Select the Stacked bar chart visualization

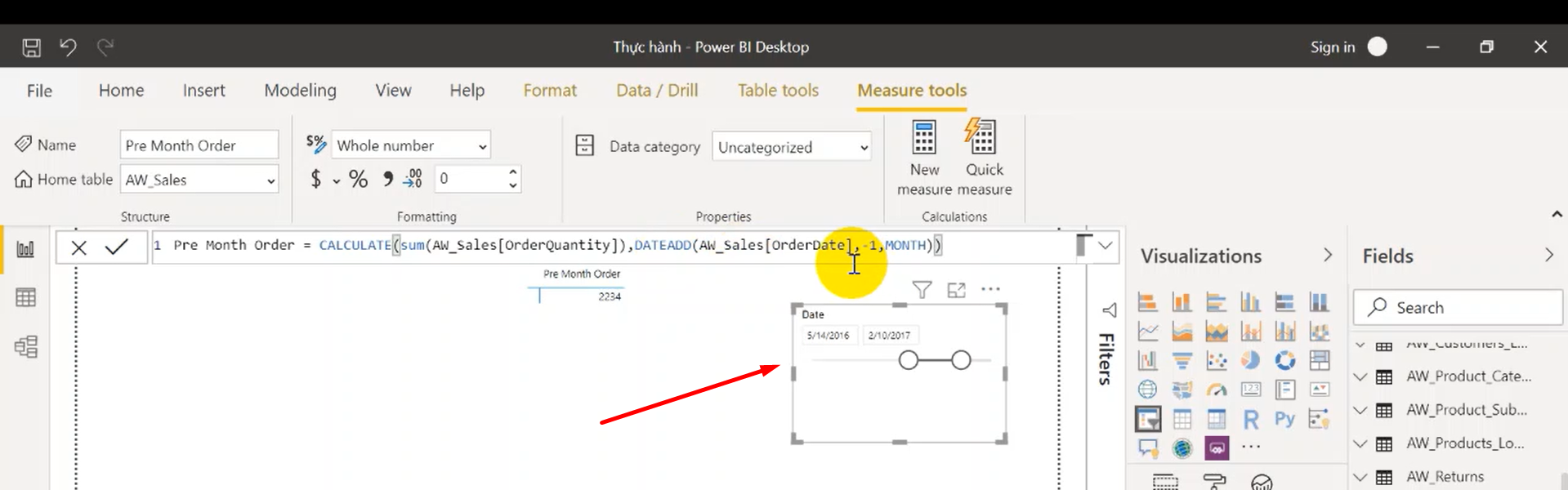1148,302
